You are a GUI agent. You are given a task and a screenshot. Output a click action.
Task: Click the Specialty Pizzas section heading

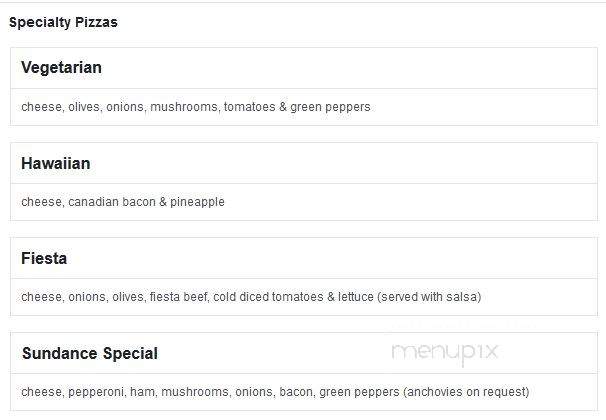click(63, 22)
